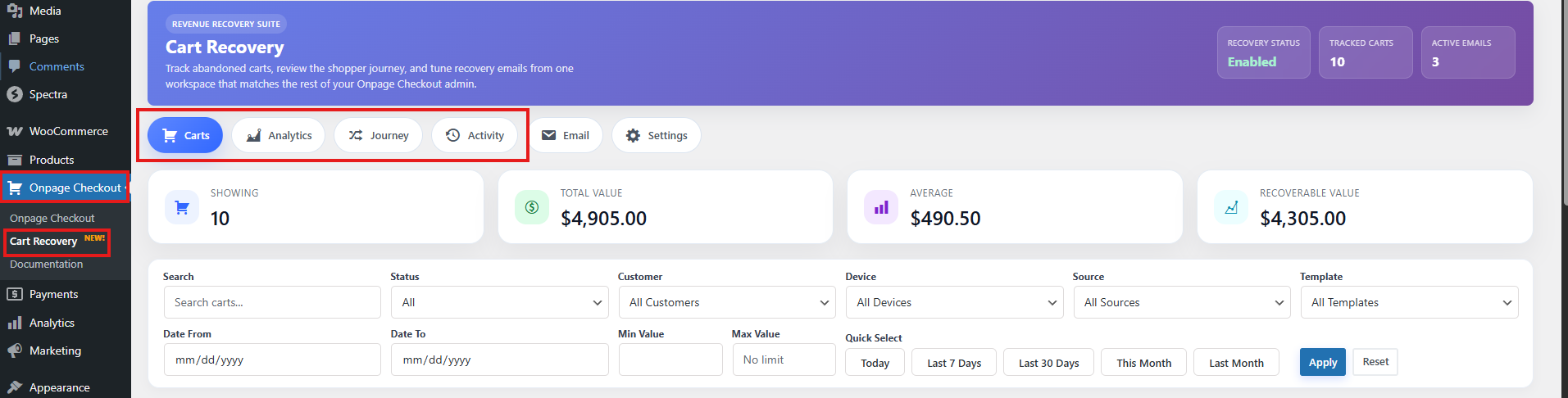
Task: Click the Tracked Carts 10 card
Action: [1366, 52]
